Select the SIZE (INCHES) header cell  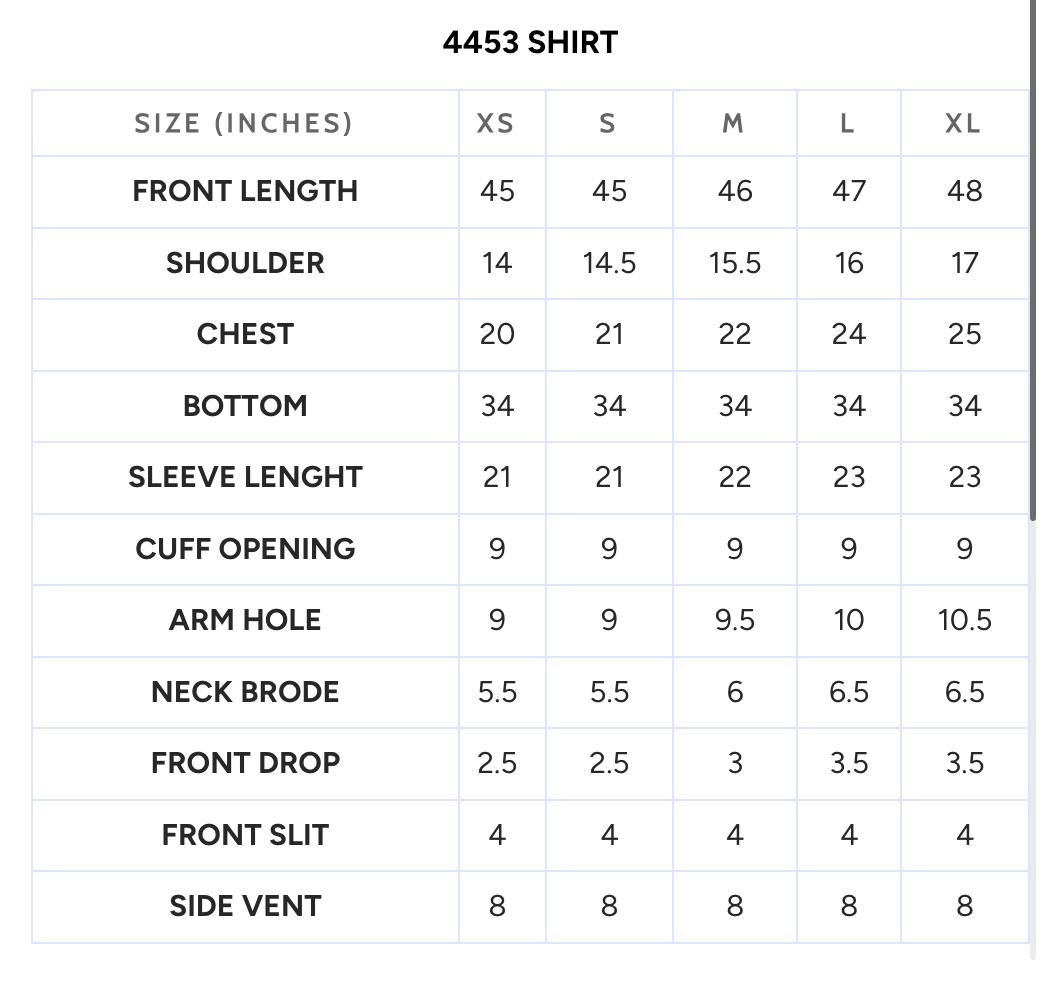coord(244,123)
